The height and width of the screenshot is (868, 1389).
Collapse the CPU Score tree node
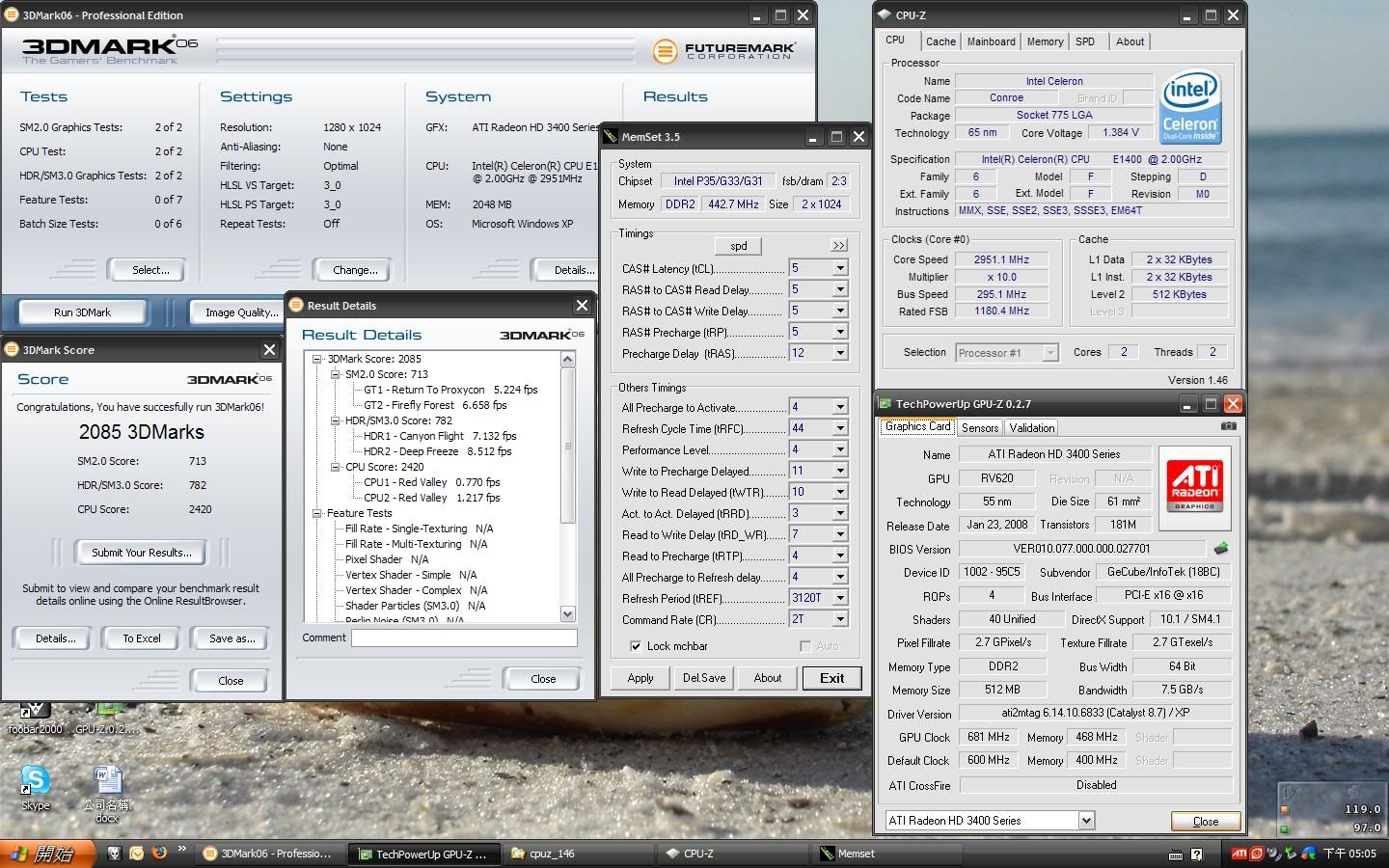[x=336, y=467]
